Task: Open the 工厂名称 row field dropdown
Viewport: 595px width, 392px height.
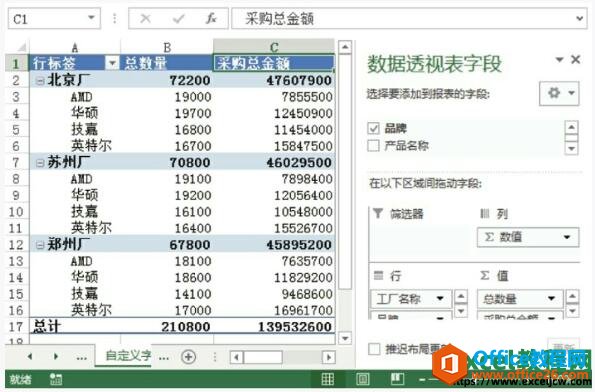Action: pyautogui.click(x=440, y=299)
